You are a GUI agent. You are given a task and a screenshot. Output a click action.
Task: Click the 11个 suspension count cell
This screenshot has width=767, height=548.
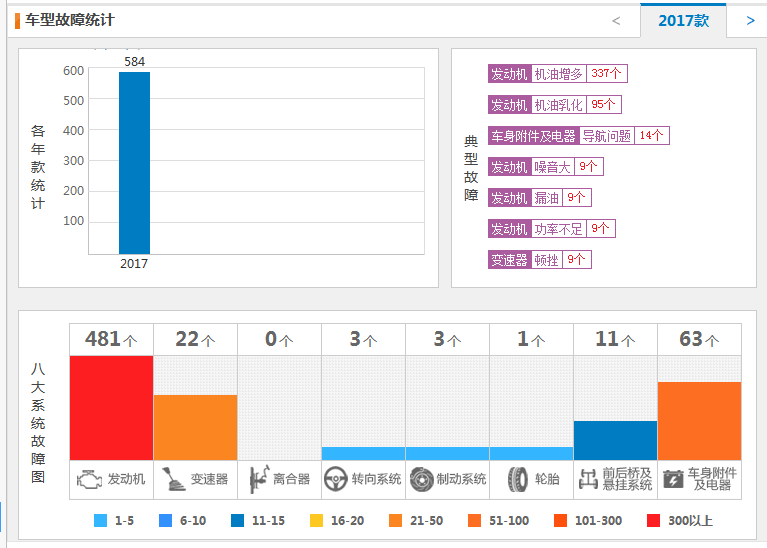[x=615, y=339]
